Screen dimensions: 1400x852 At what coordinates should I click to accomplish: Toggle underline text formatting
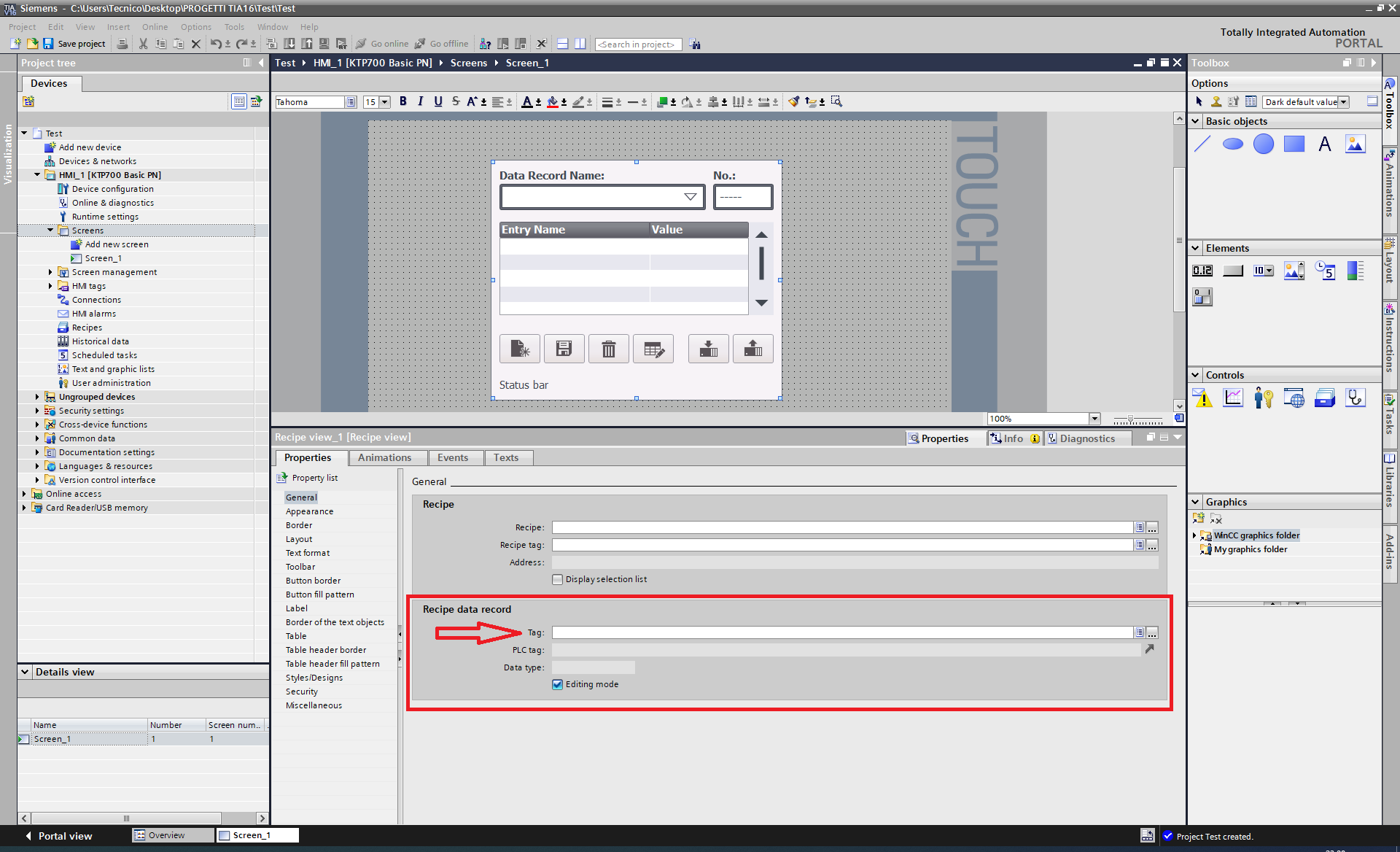coord(437,101)
